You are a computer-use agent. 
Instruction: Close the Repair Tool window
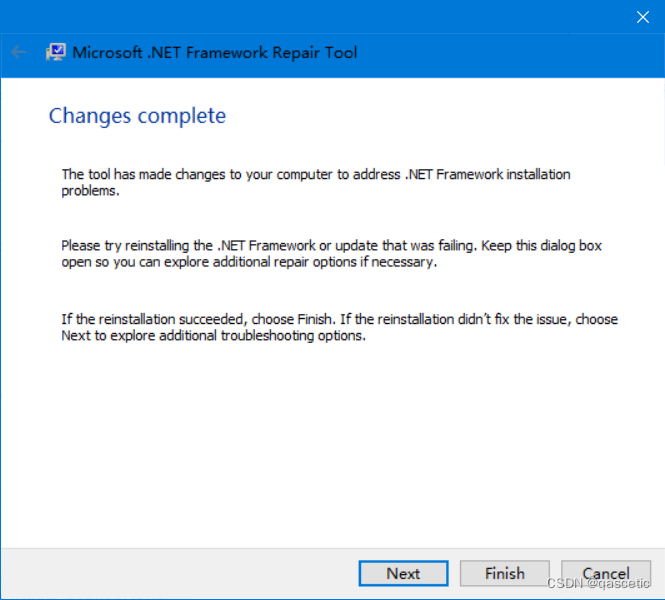[643, 17]
